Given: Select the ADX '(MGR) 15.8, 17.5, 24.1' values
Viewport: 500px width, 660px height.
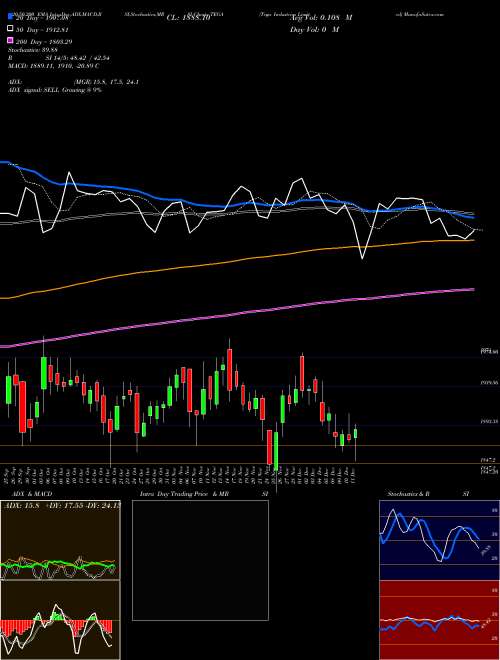Looking at the screenshot, I should coord(106,82).
